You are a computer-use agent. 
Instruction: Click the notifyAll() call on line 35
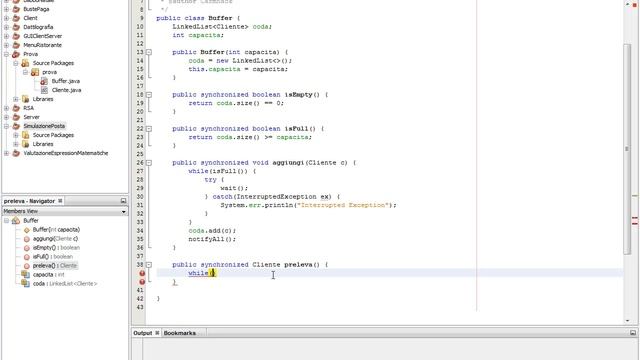(212, 239)
